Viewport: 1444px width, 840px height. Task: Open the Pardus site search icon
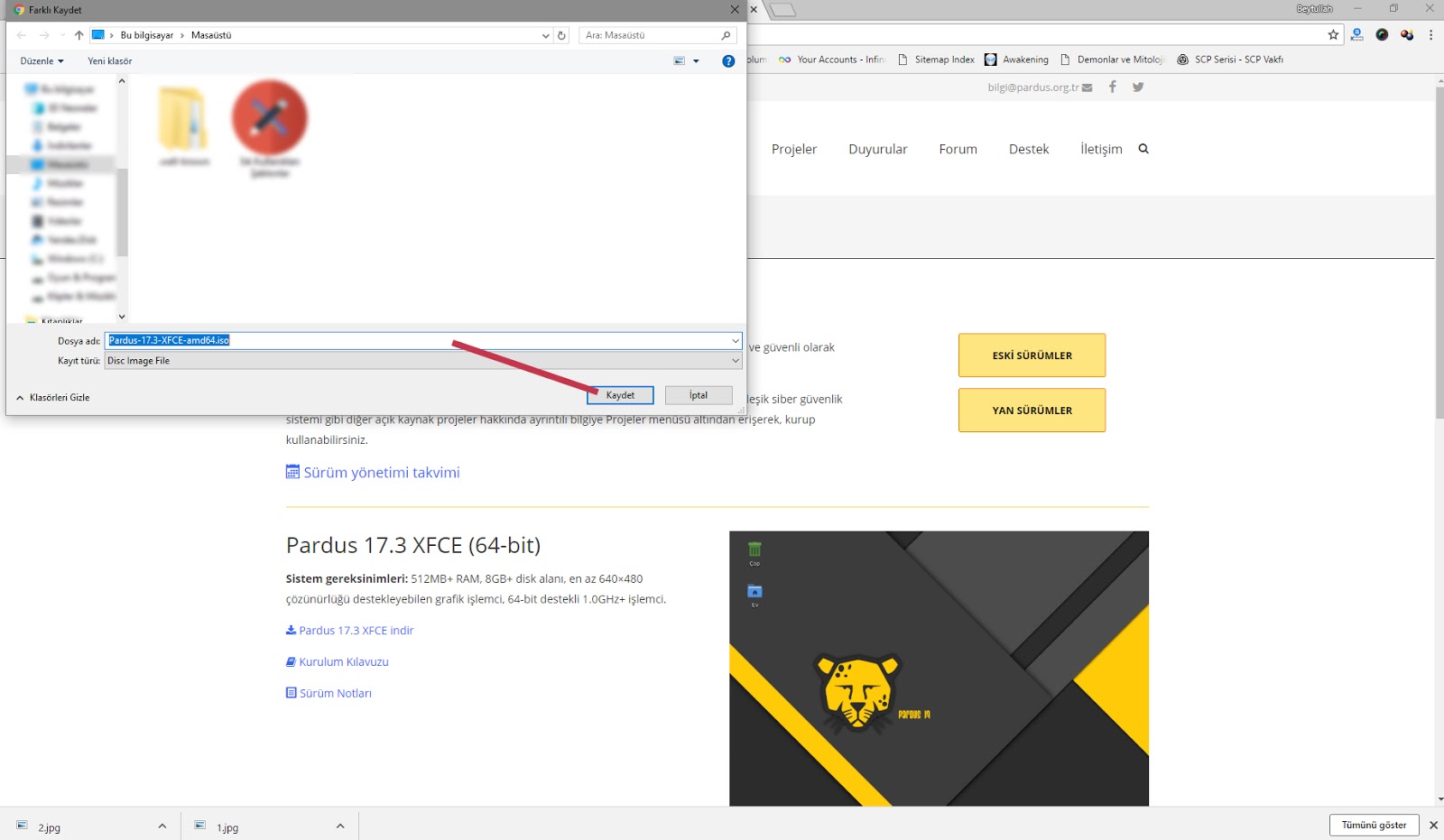pos(1143,149)
